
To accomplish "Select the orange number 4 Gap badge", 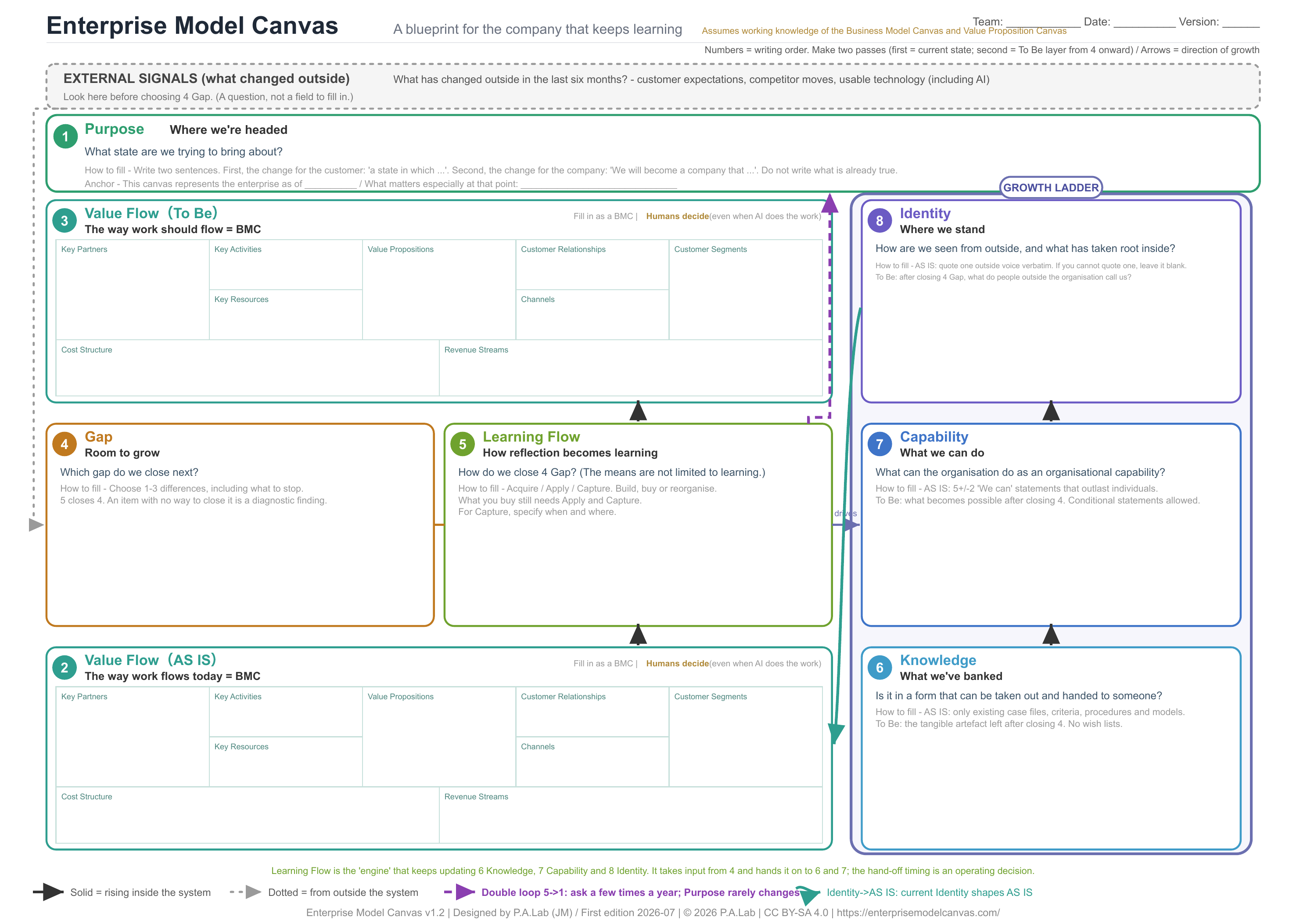I will pos(65,444).
